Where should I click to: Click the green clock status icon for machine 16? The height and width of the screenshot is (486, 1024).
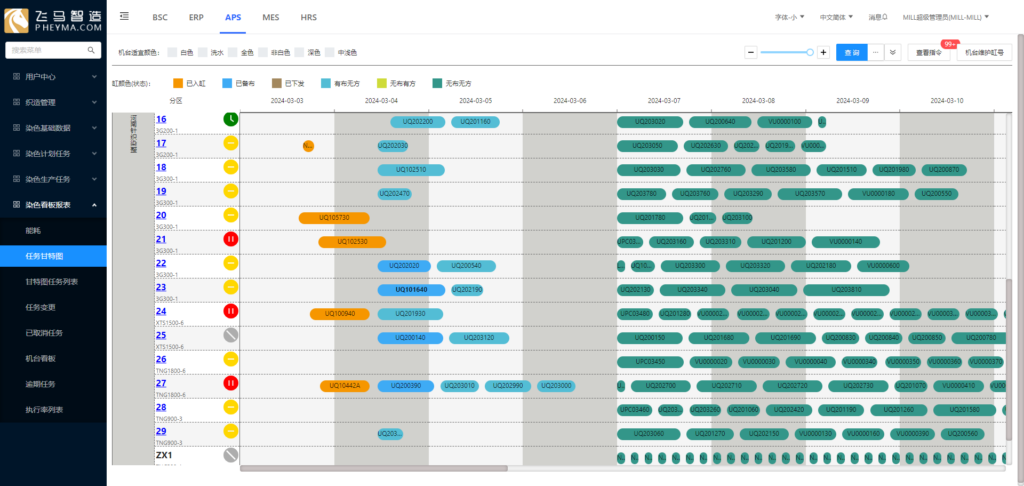(230, 119)
